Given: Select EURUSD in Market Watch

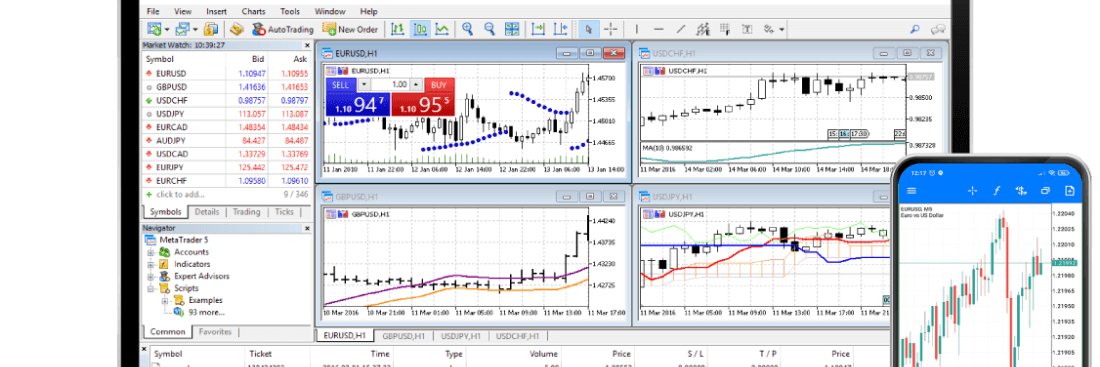Looking at the screenshot, I should (227, 73).
